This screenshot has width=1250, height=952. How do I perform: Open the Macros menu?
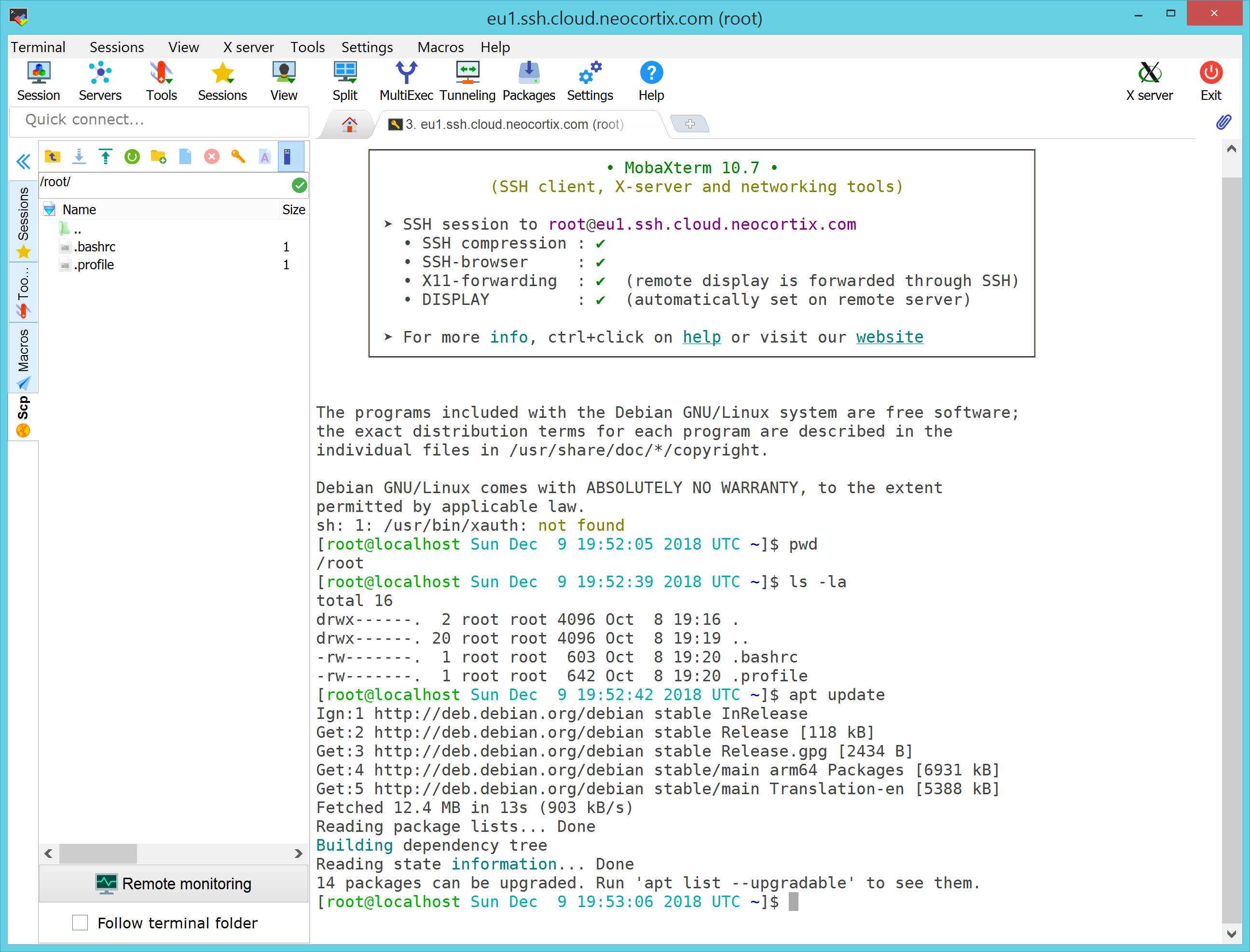pyautogui.click(x=440, y=47)
